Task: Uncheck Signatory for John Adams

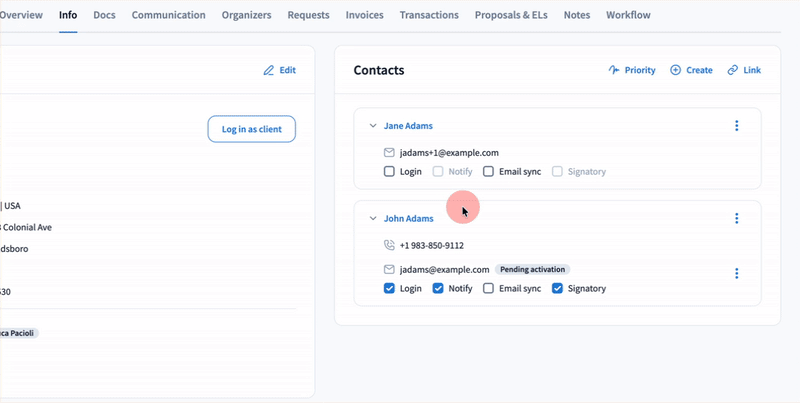Action: (x=557, y=289)
